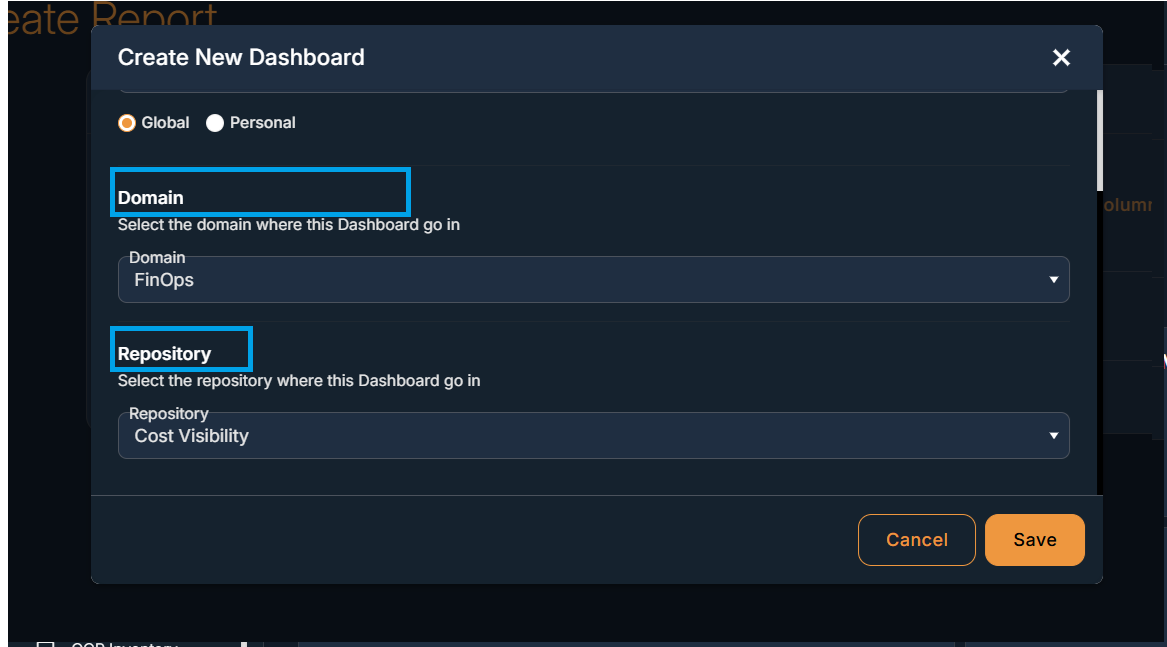Click the small floating Domain field label

coord(157,258)
